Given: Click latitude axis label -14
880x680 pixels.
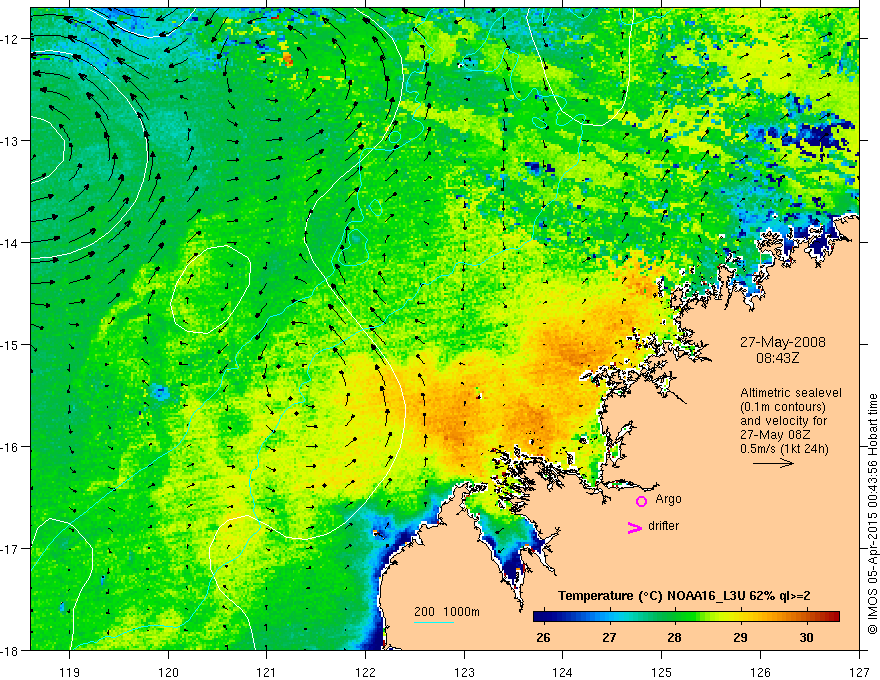Looking at the screenshot, I should coord(11,243).
